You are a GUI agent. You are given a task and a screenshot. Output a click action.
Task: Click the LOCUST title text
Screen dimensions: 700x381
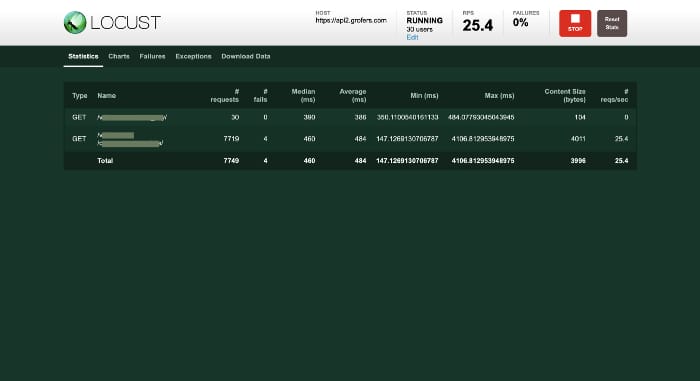pos(125,23)
